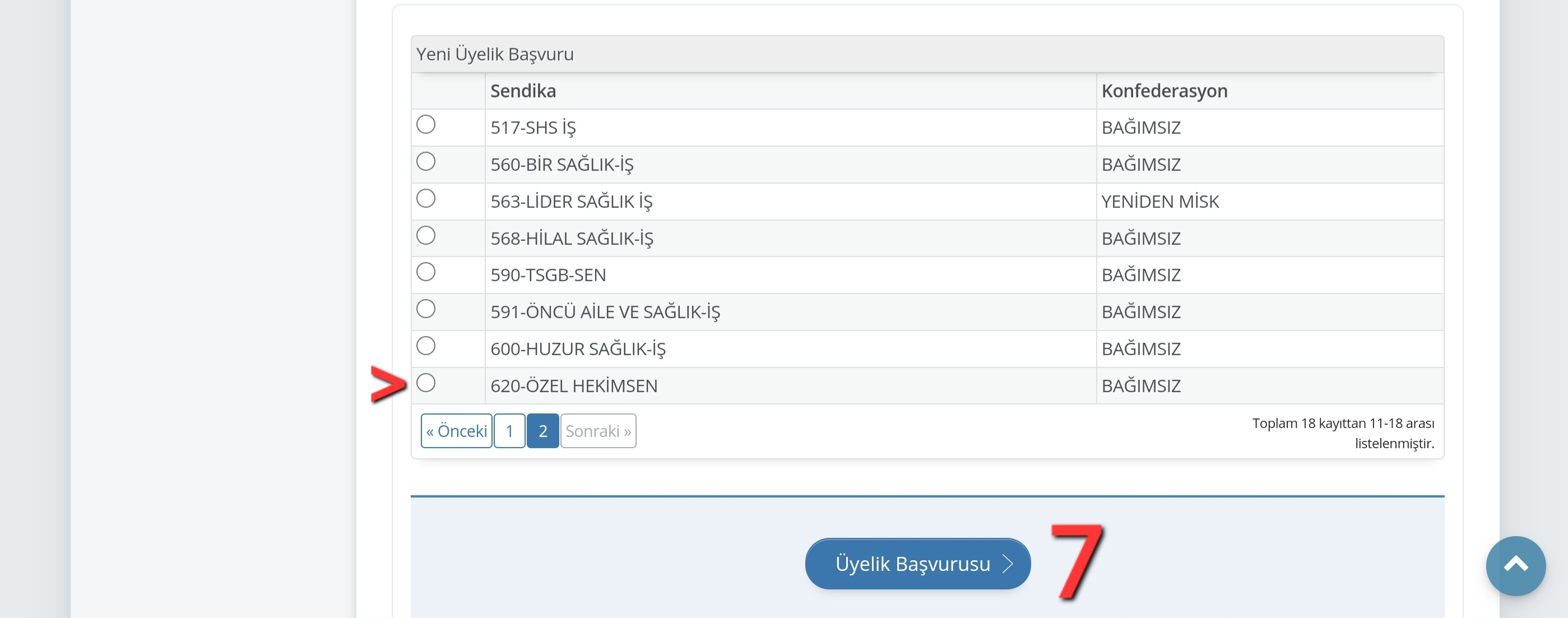Click the 590-TSGB-SEN union name
1568x618 pixels.
click(x=549, y=275)
